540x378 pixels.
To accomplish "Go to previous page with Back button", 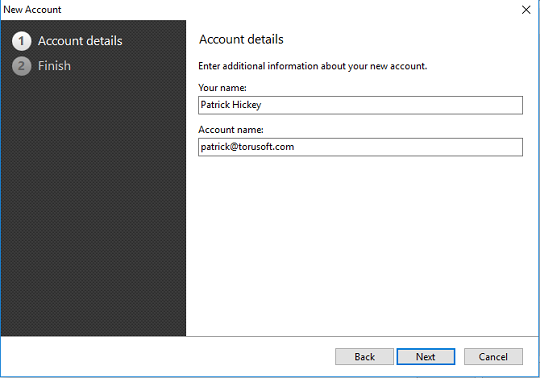I will click(x=364, y=357).
